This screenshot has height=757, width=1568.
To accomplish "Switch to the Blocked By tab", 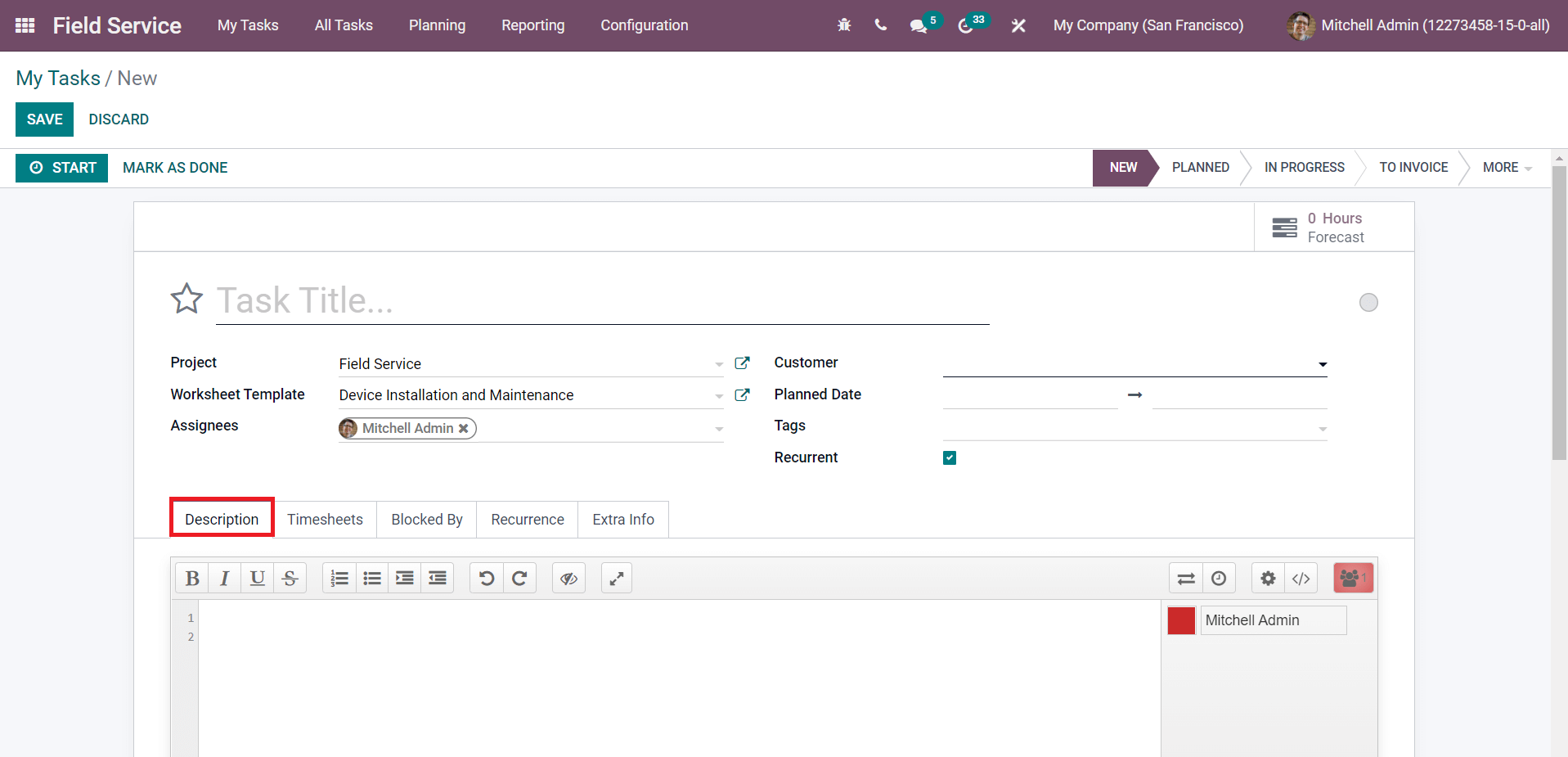I will [427, 519].
